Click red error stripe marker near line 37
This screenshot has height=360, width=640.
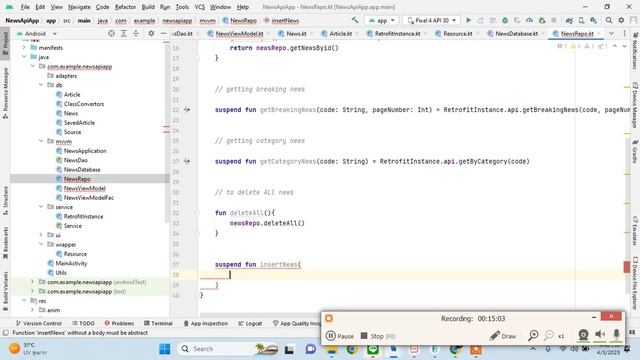pos(627,267)
